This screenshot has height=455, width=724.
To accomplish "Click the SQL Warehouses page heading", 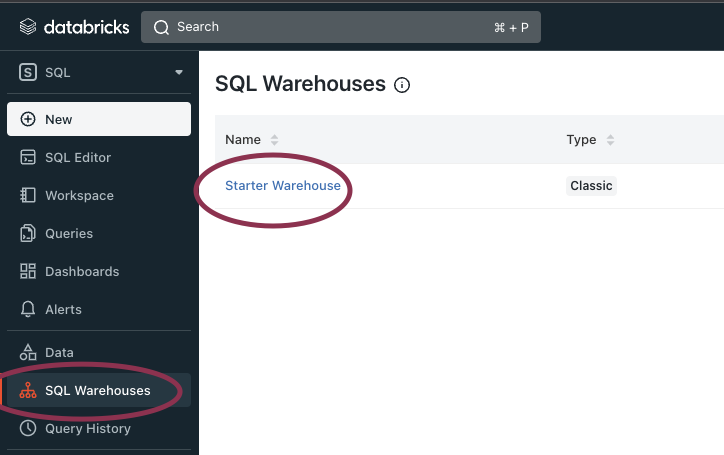I will click(x=300, y=84).
